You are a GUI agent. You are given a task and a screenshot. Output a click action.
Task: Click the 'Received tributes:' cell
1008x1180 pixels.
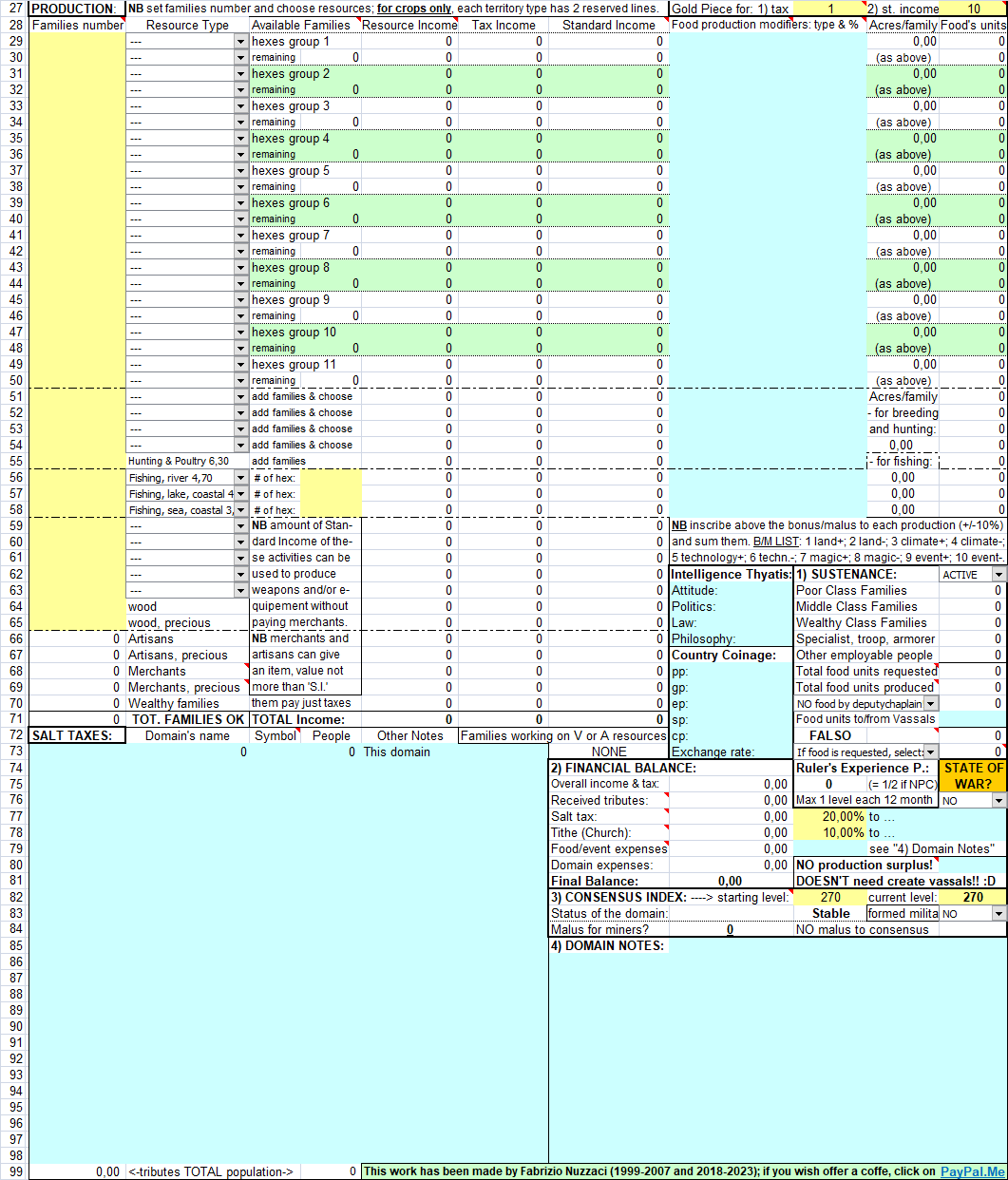pyautogui.click(x=609, y=801)
